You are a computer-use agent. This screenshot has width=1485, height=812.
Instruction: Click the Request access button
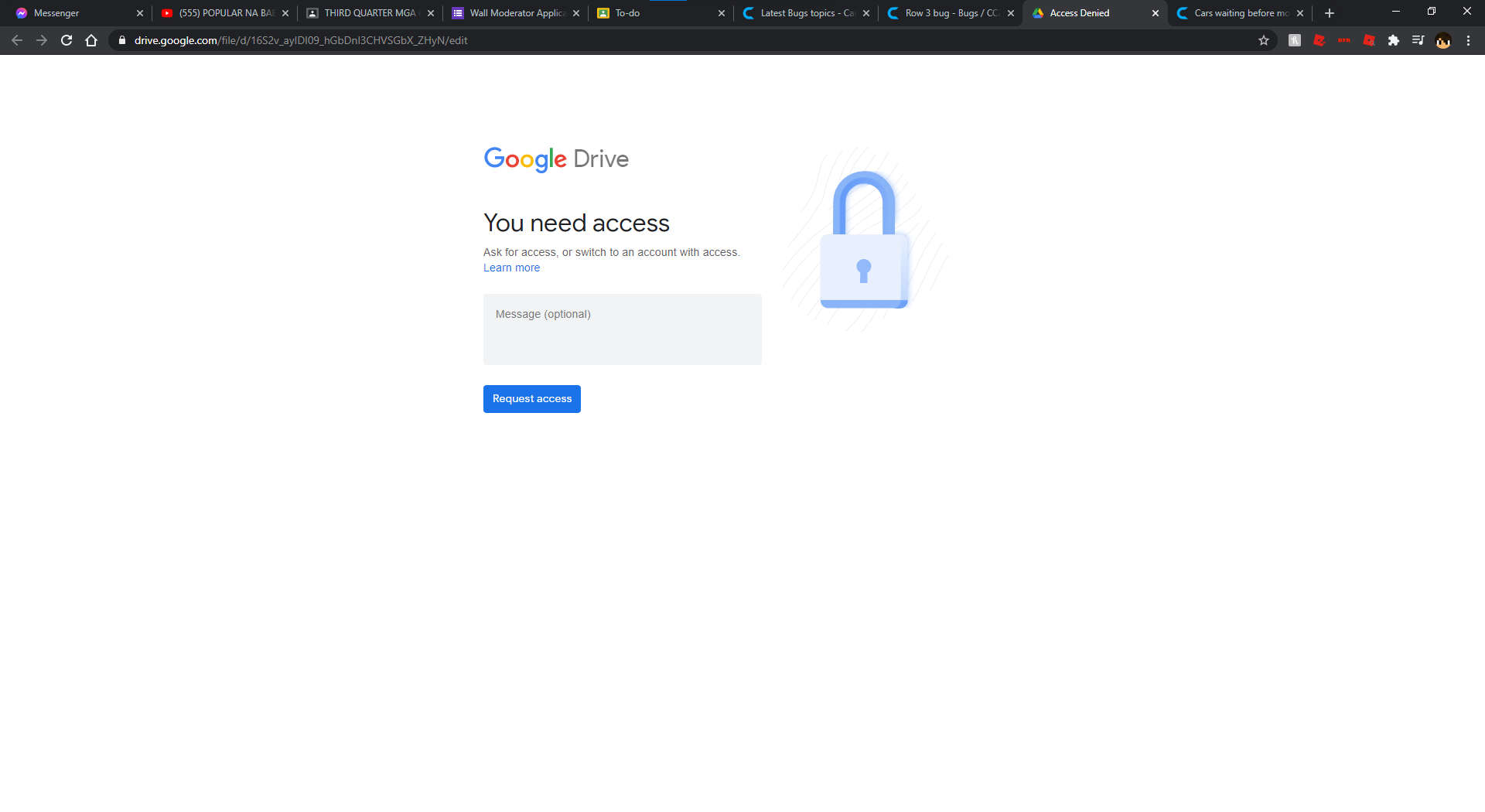tap(531, 399)
